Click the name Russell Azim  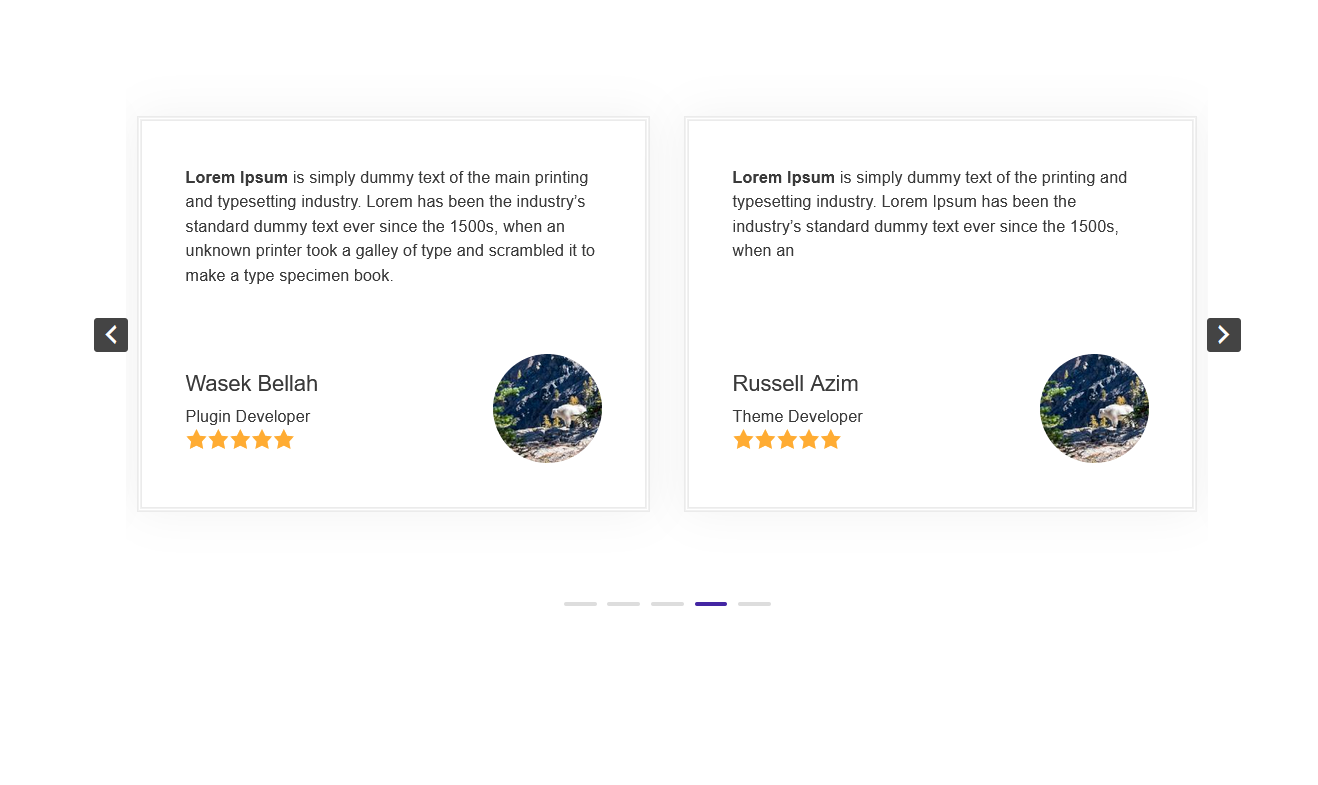click(x=795, y=383)
